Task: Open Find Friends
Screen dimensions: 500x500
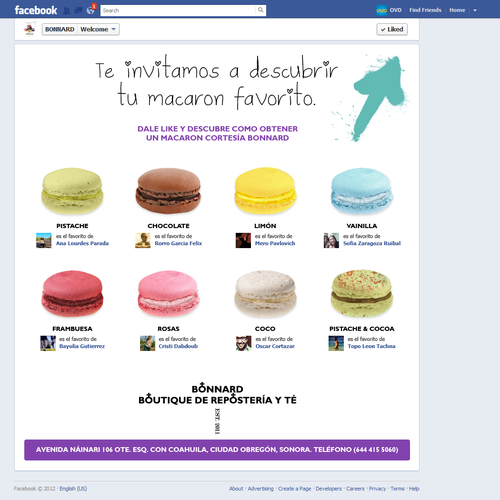Action: [x=425, y=10]
